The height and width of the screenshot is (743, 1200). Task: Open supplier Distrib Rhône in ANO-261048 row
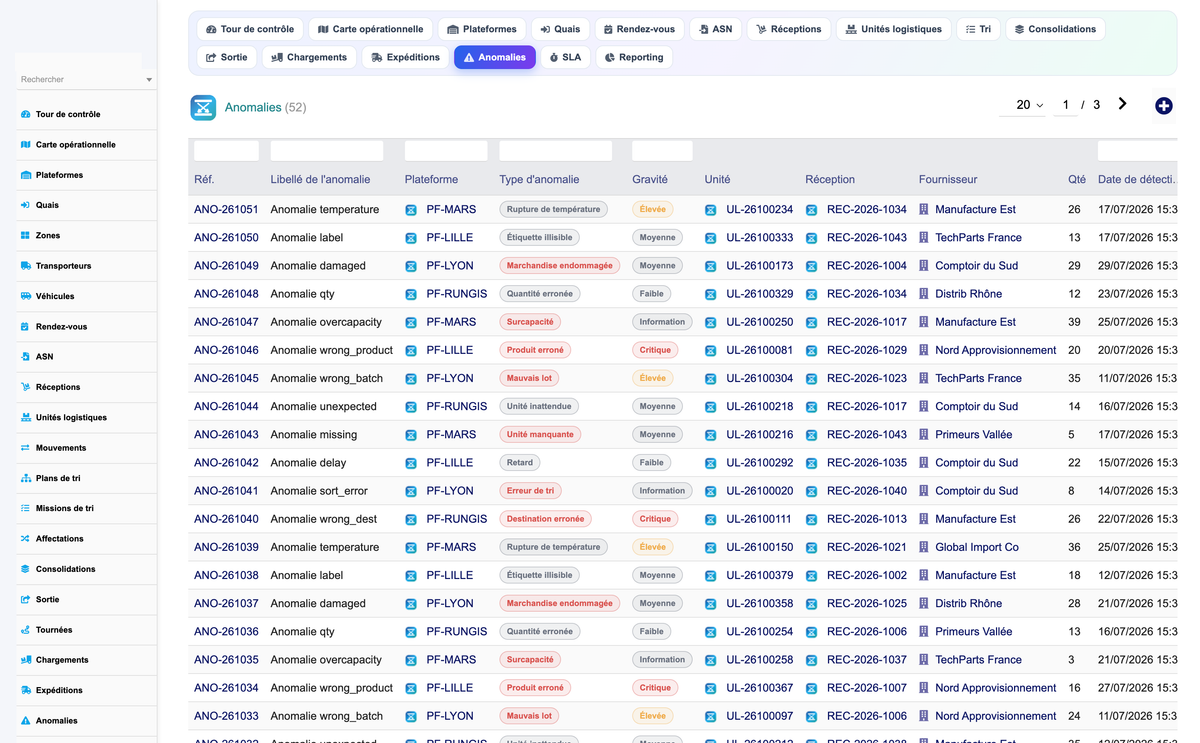[x=968, y=294]
